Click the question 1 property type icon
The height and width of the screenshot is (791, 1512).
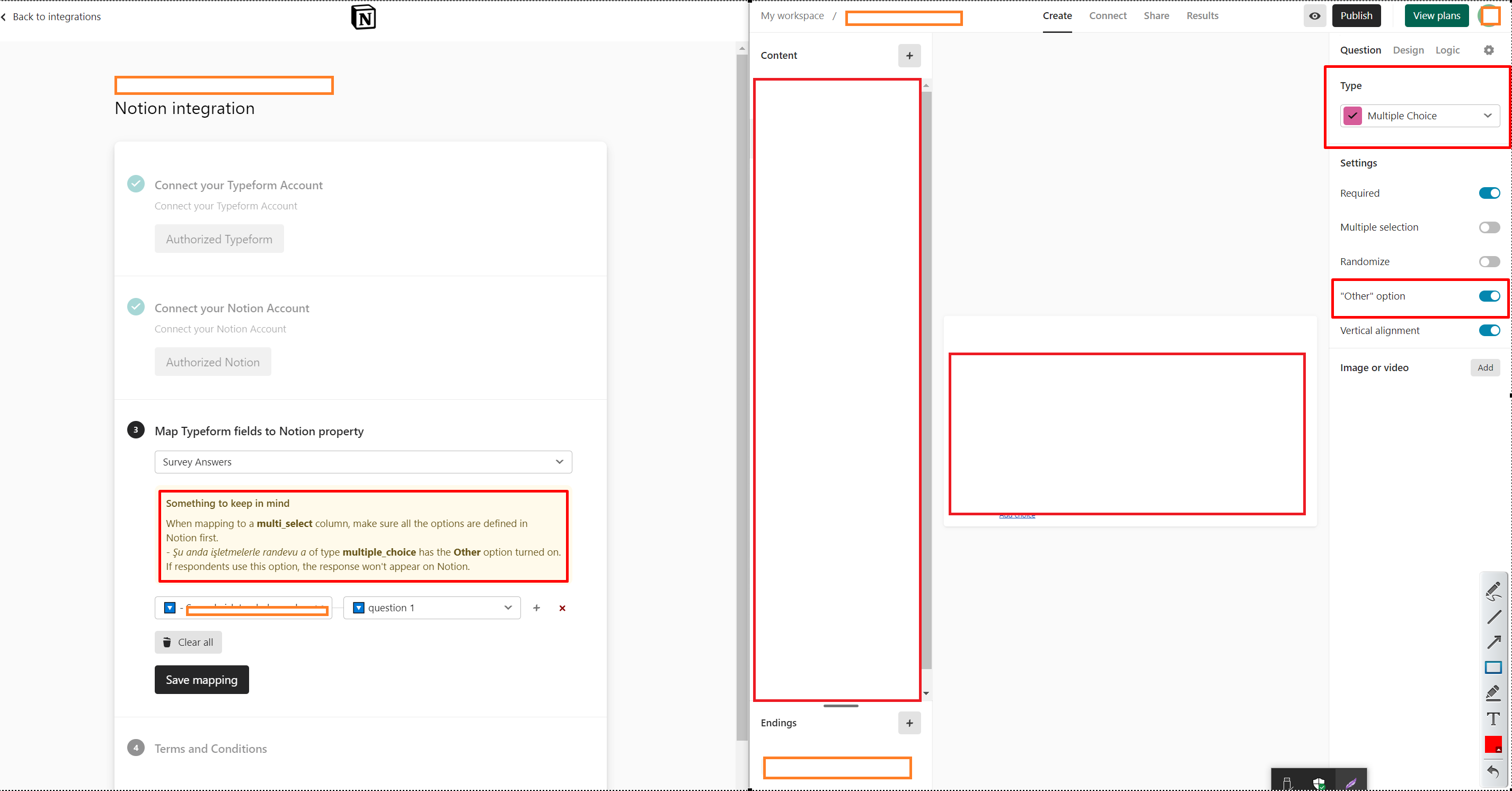coord(359,608)
